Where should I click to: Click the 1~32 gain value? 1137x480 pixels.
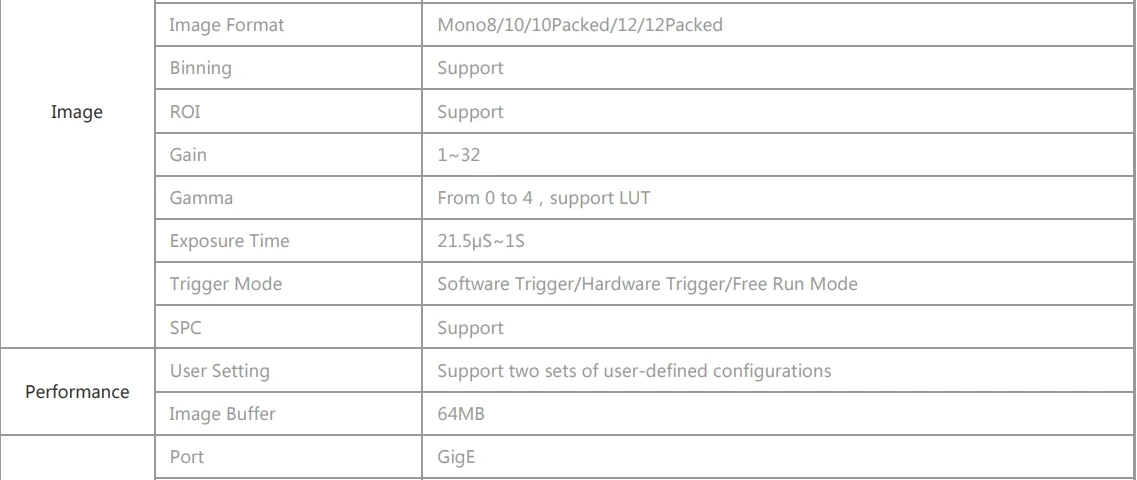coord(461,155)
